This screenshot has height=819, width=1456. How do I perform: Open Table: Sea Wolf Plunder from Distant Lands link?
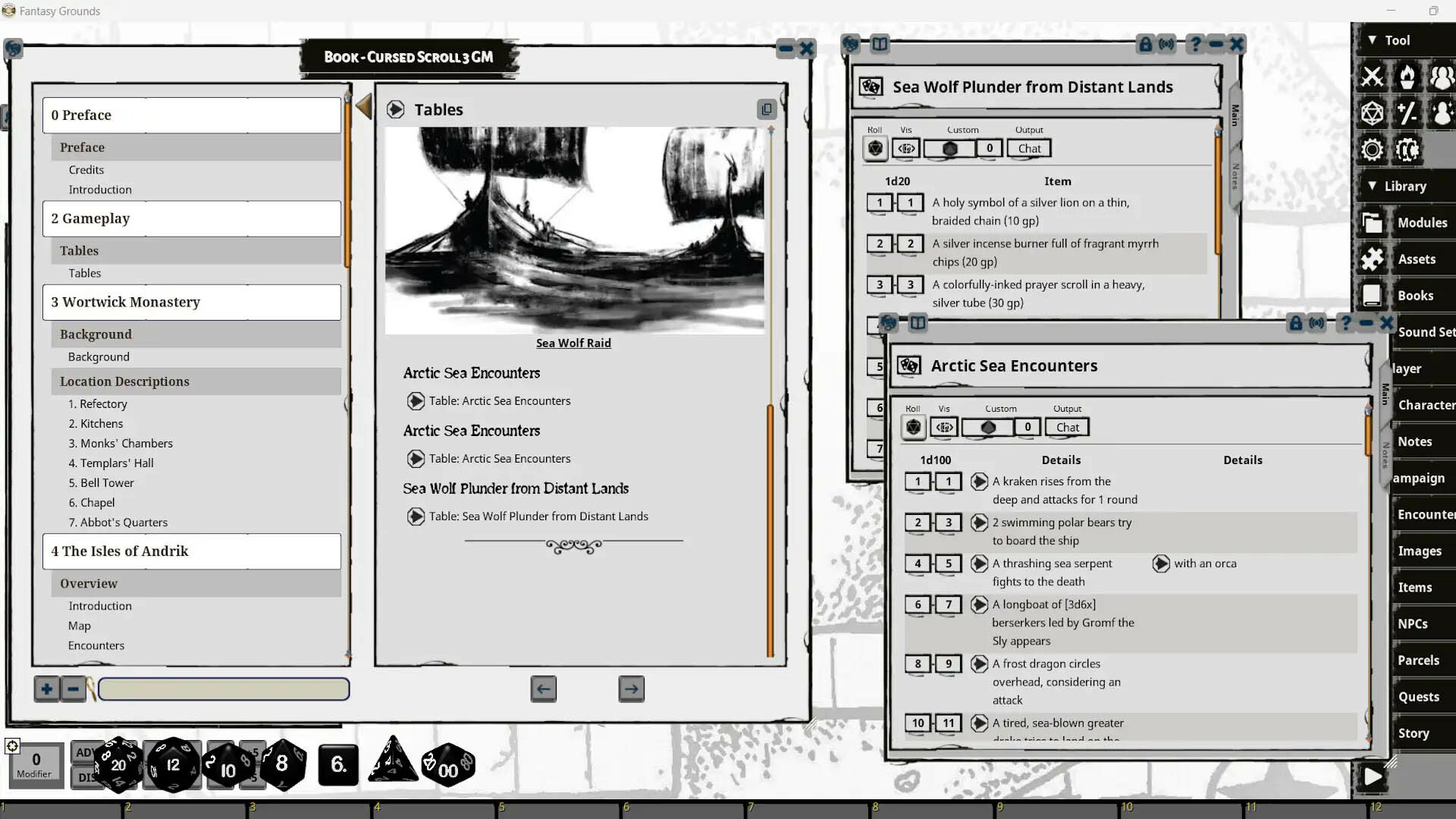(x=416, y=516)
